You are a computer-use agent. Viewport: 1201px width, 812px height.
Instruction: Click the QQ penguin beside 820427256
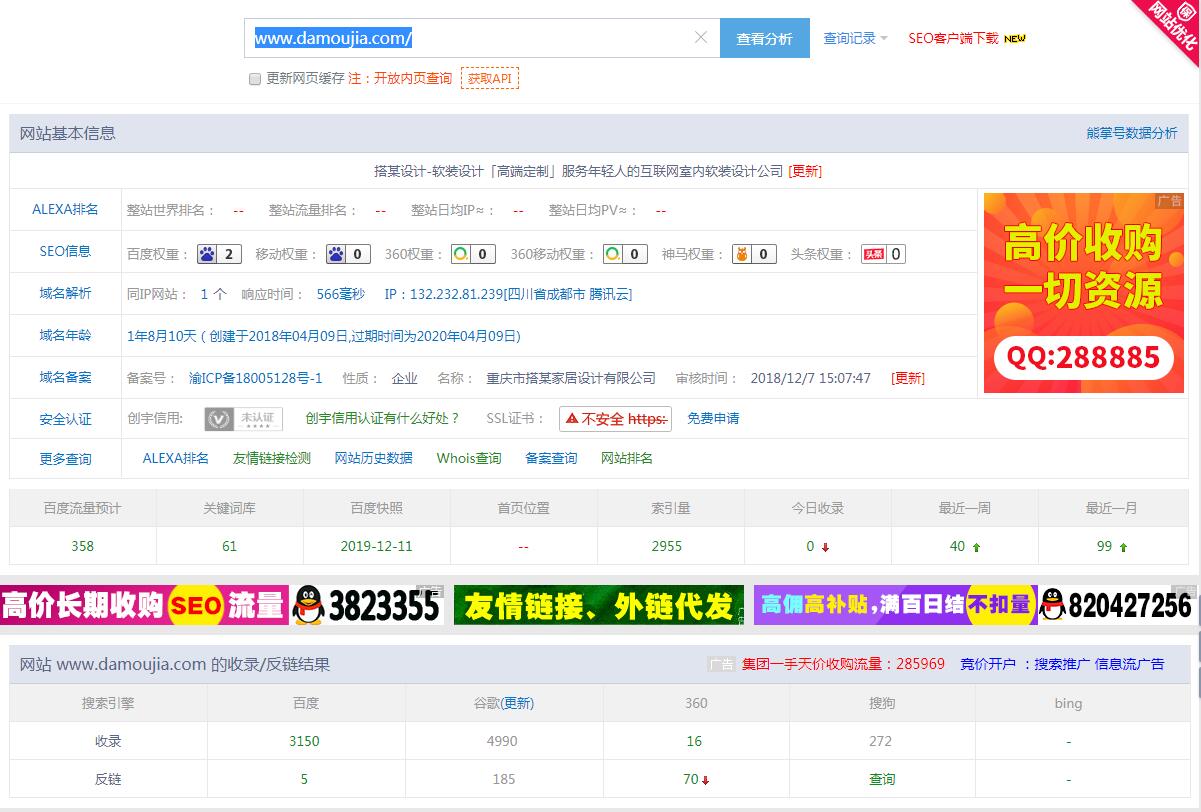(1053, 605)
